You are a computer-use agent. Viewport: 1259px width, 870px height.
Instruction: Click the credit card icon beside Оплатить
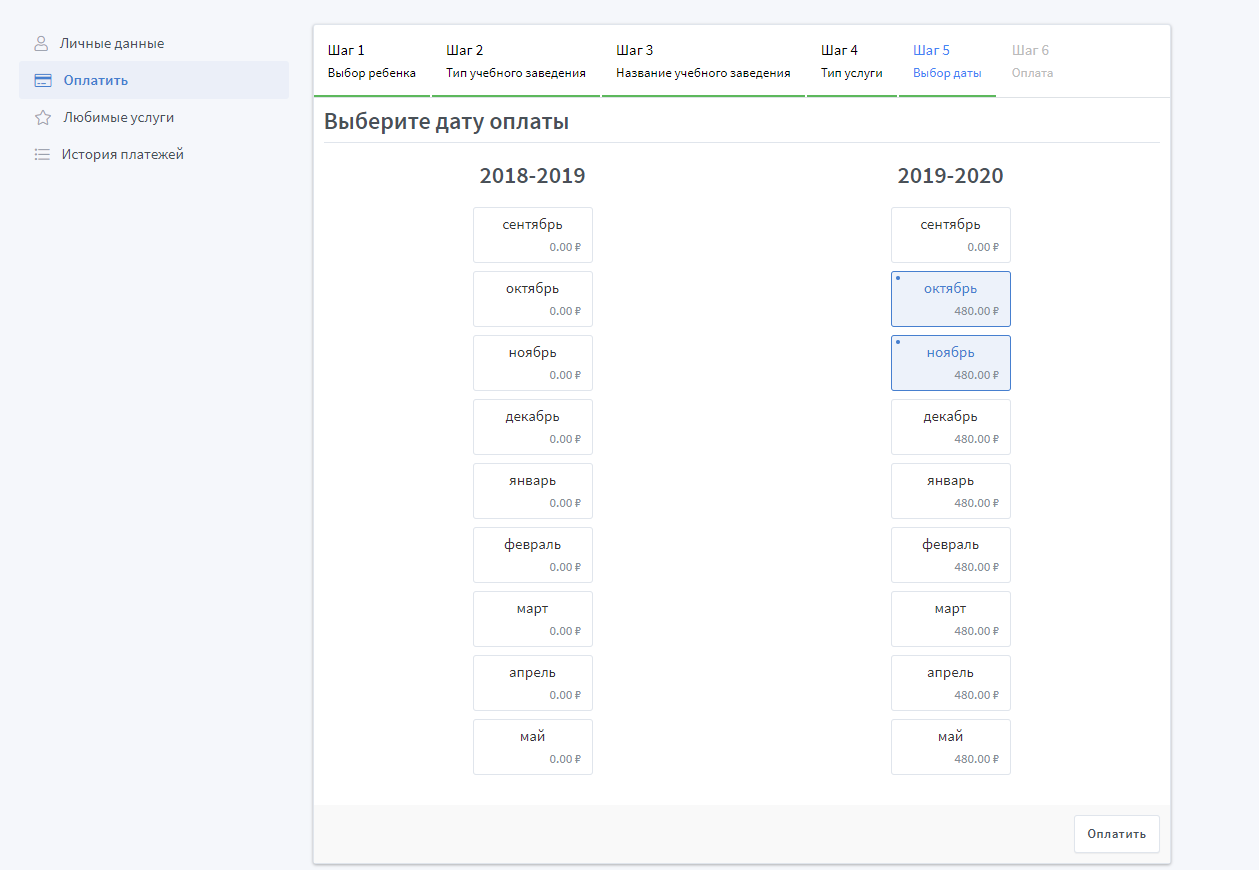coord(42,80)
